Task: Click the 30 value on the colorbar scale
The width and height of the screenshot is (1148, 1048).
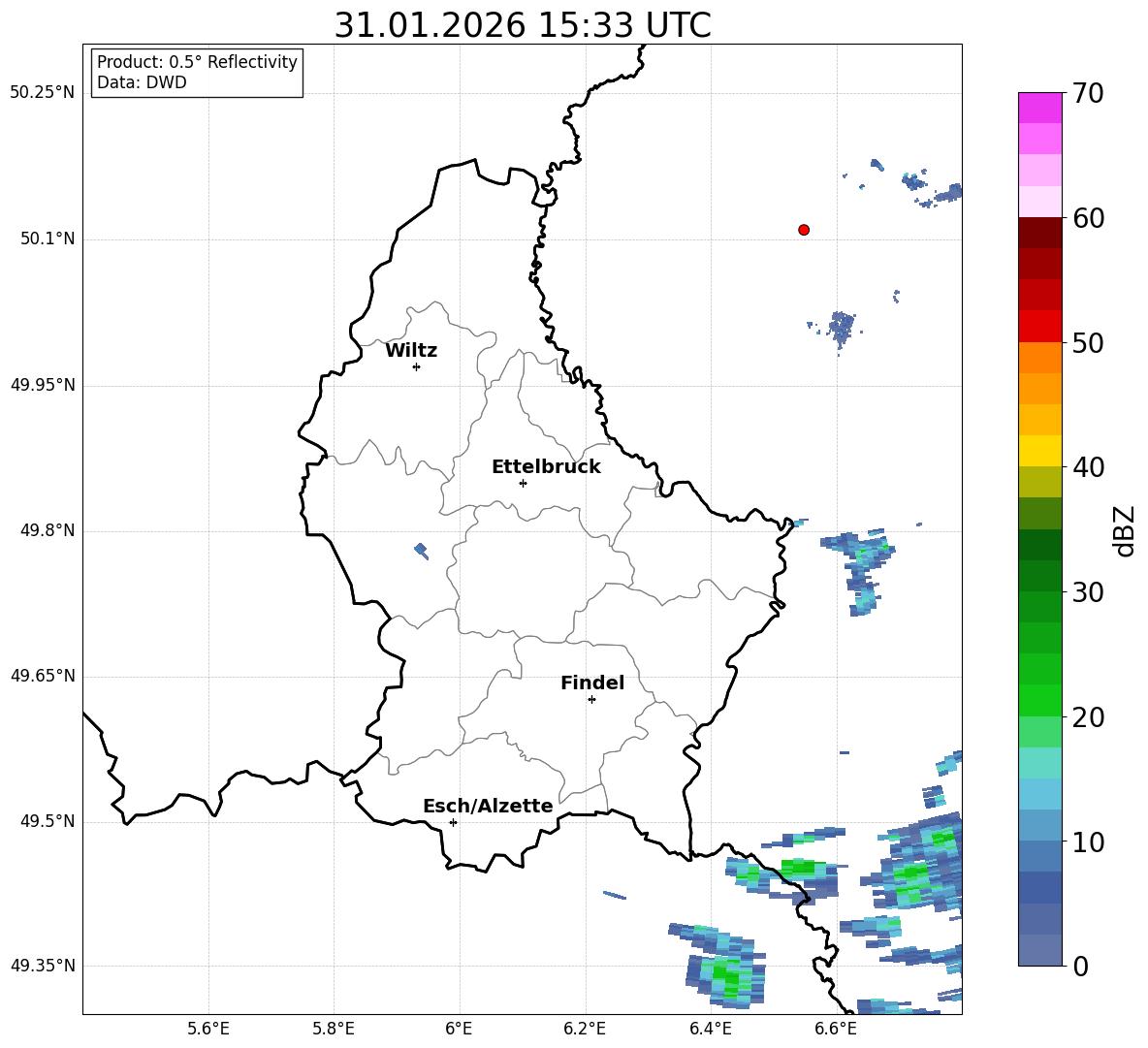Action: [1088, 592]
